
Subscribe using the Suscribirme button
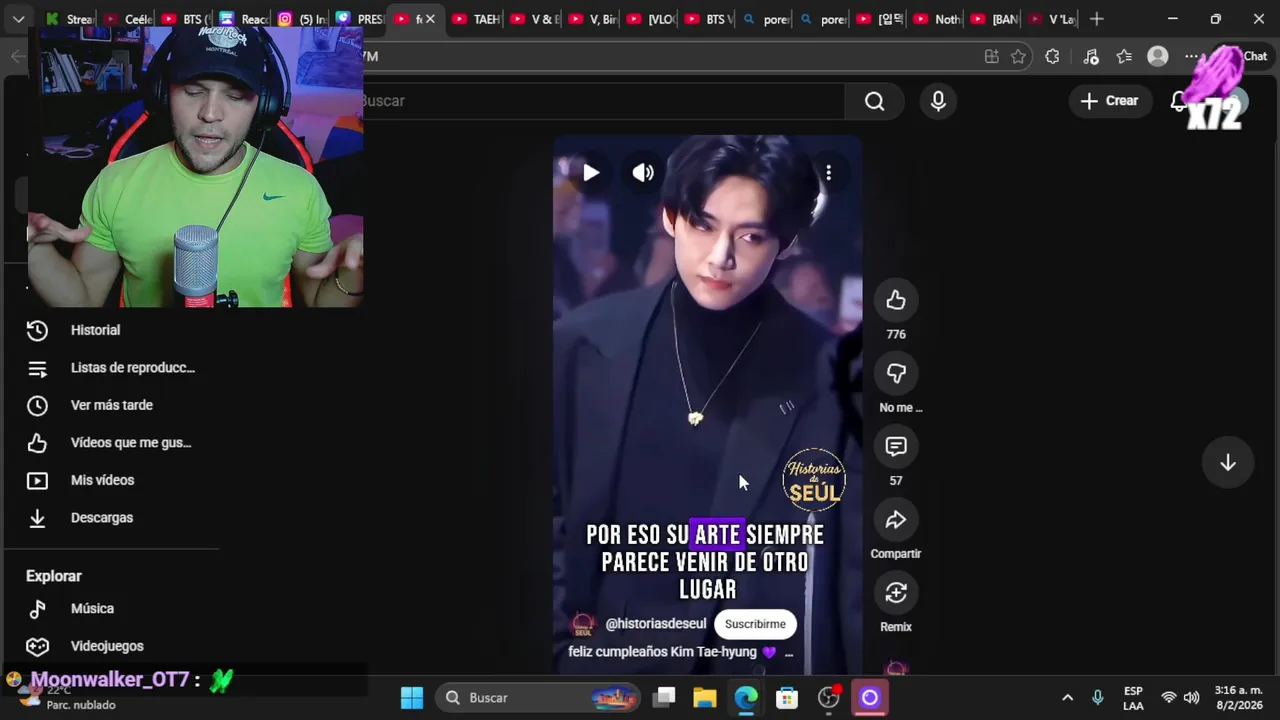pos(755,624)
